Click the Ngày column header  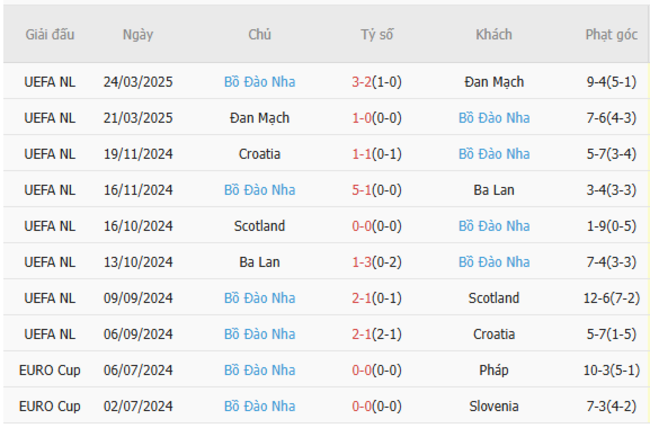tap(138, 34)
